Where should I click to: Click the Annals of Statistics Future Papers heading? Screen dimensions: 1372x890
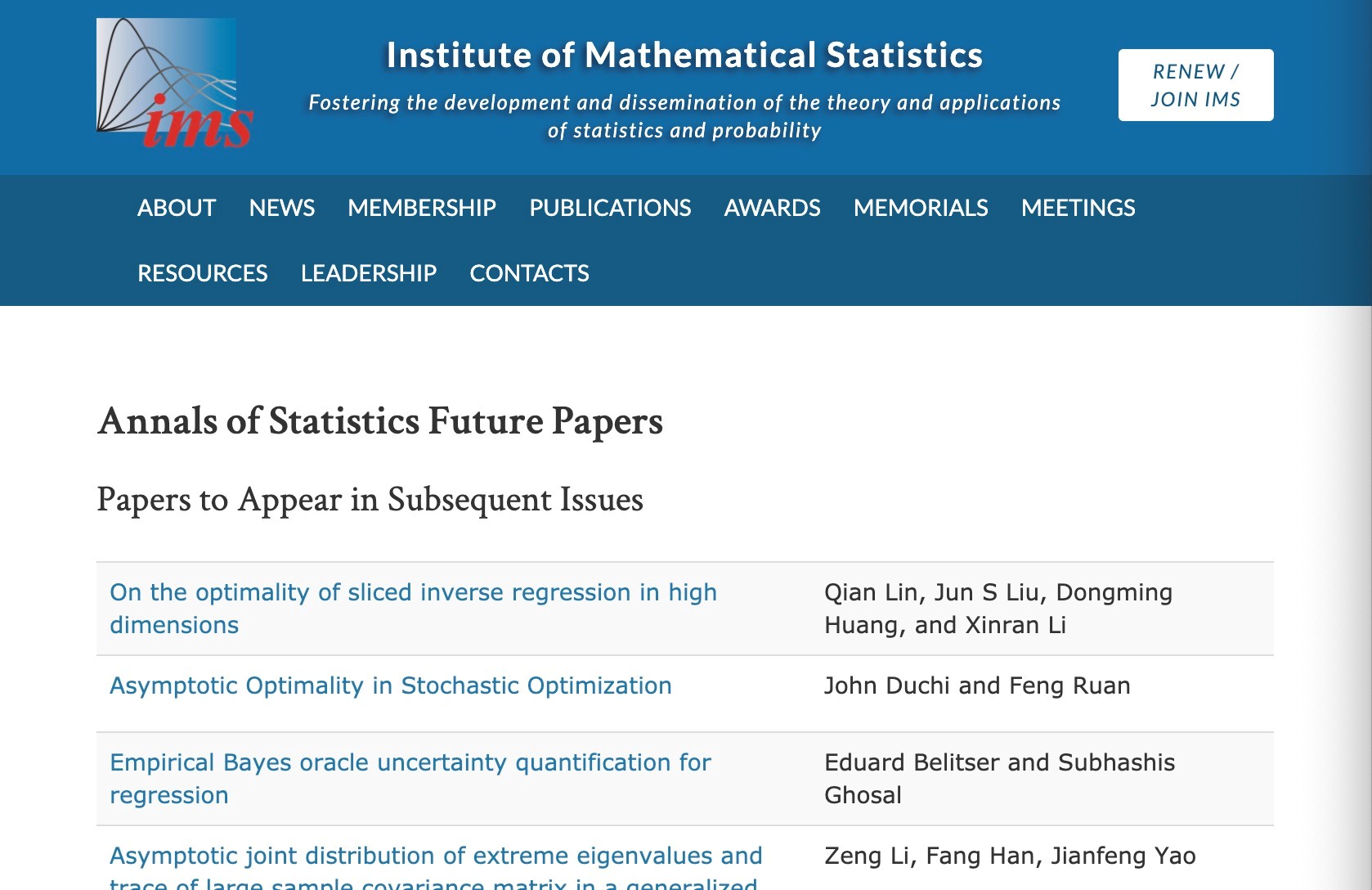coord(380,421)
